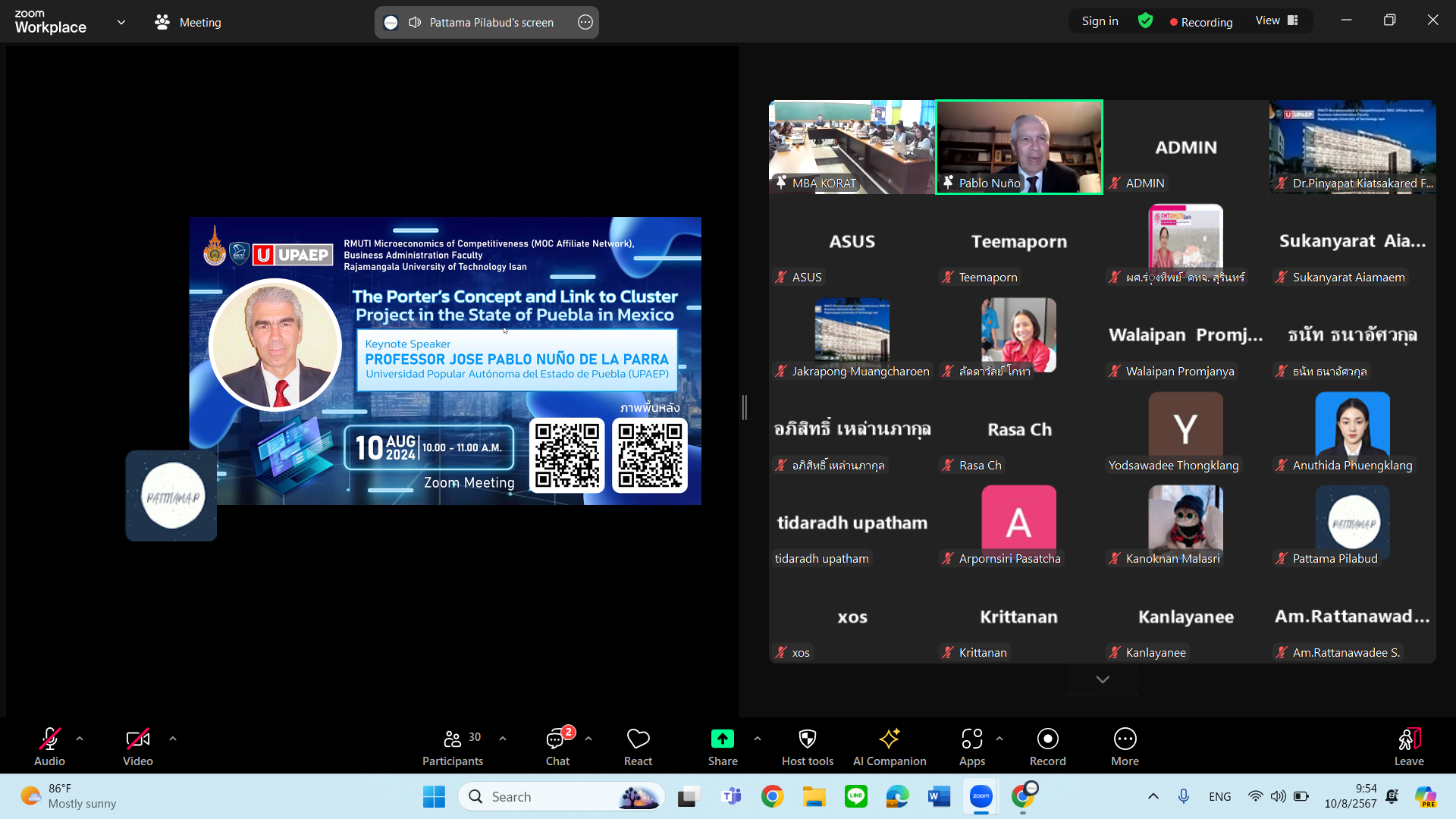Click the Pattama Pilabud gallery tile

click(x=1353, y=522)
